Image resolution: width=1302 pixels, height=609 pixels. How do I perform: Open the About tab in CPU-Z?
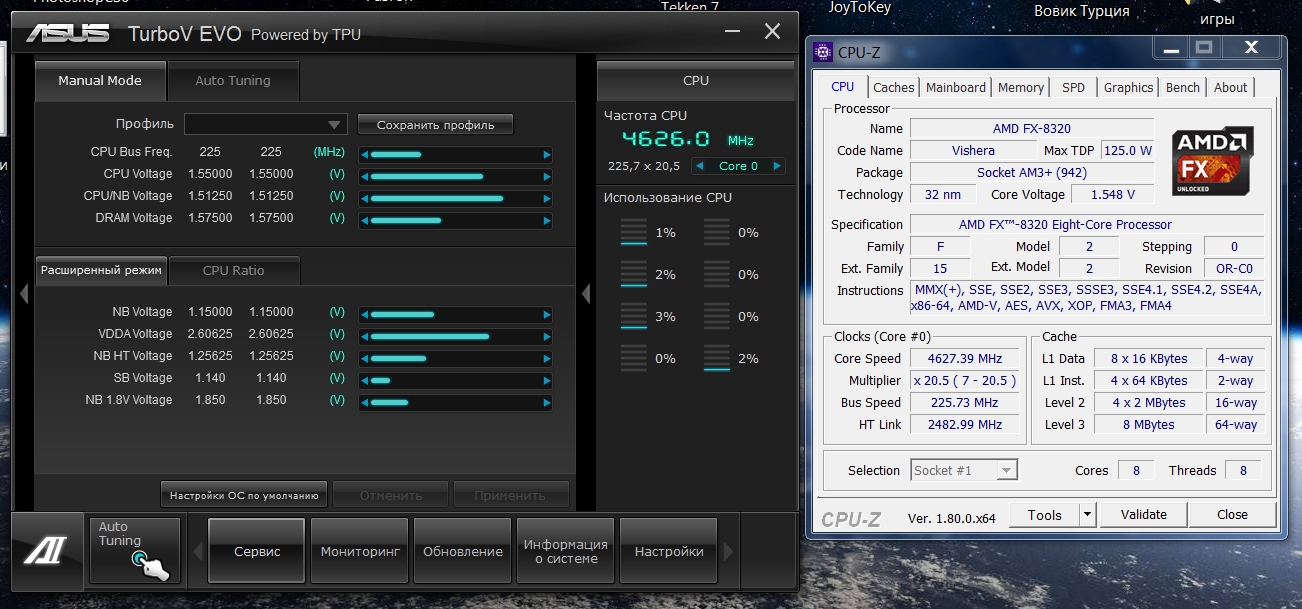(x=1230, y=87)
